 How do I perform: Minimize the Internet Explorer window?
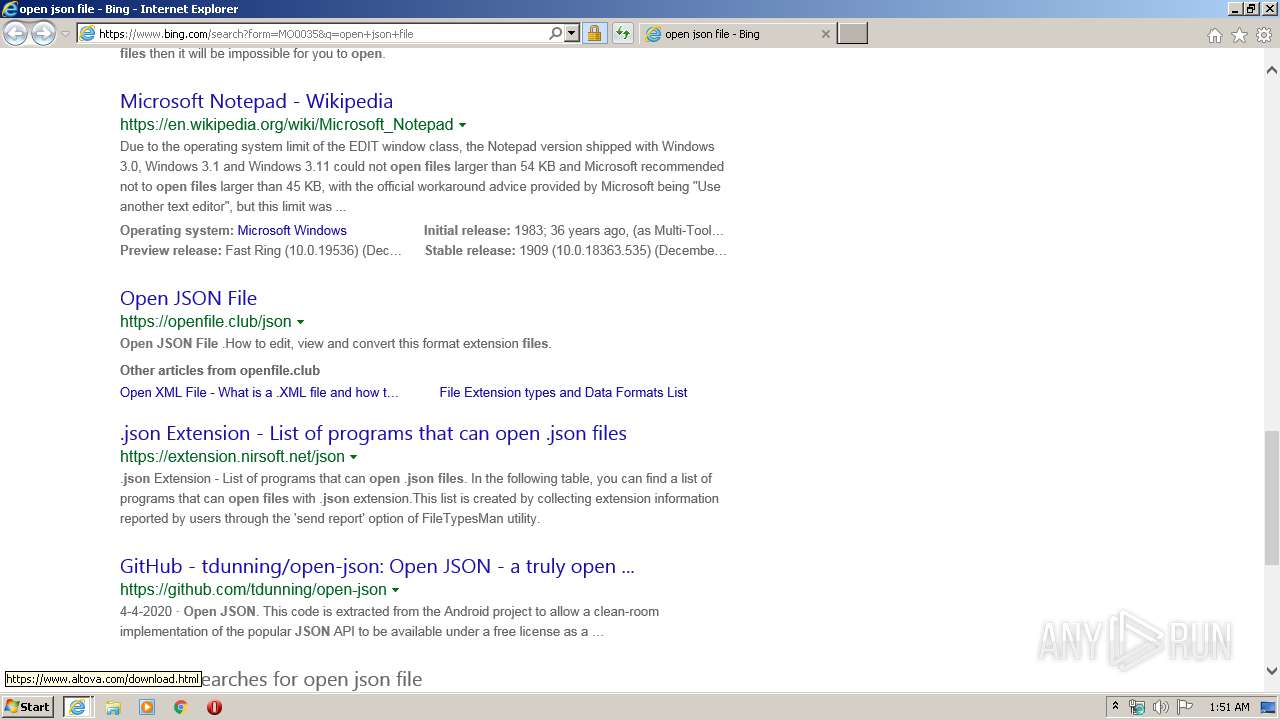[1235, 9]
